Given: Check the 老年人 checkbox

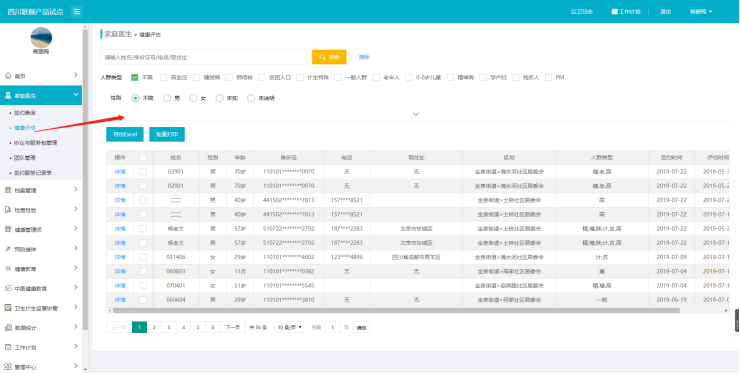Looking at the screenshot, I should click(376, 77).
